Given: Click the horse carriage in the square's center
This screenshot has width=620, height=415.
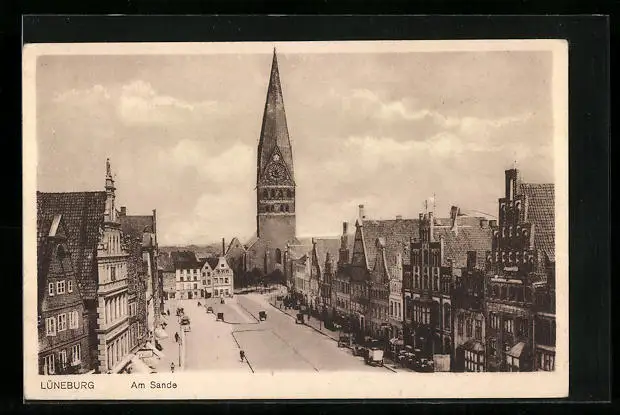Looking at the screenshot, I should (x=262, y=316).
